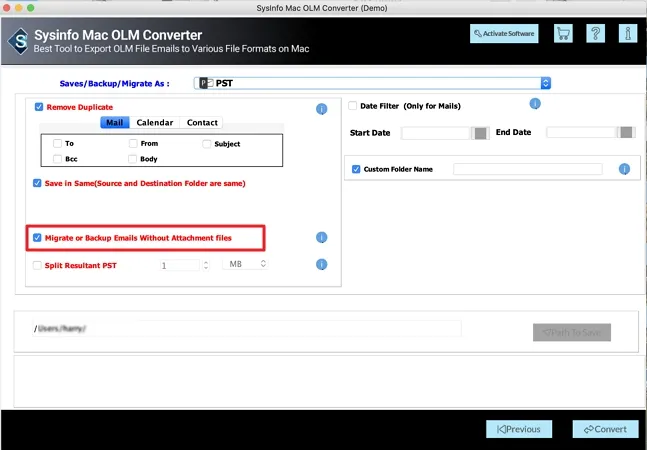Click the Activate Software button
The image size is (647, 450).
[504, 33]
